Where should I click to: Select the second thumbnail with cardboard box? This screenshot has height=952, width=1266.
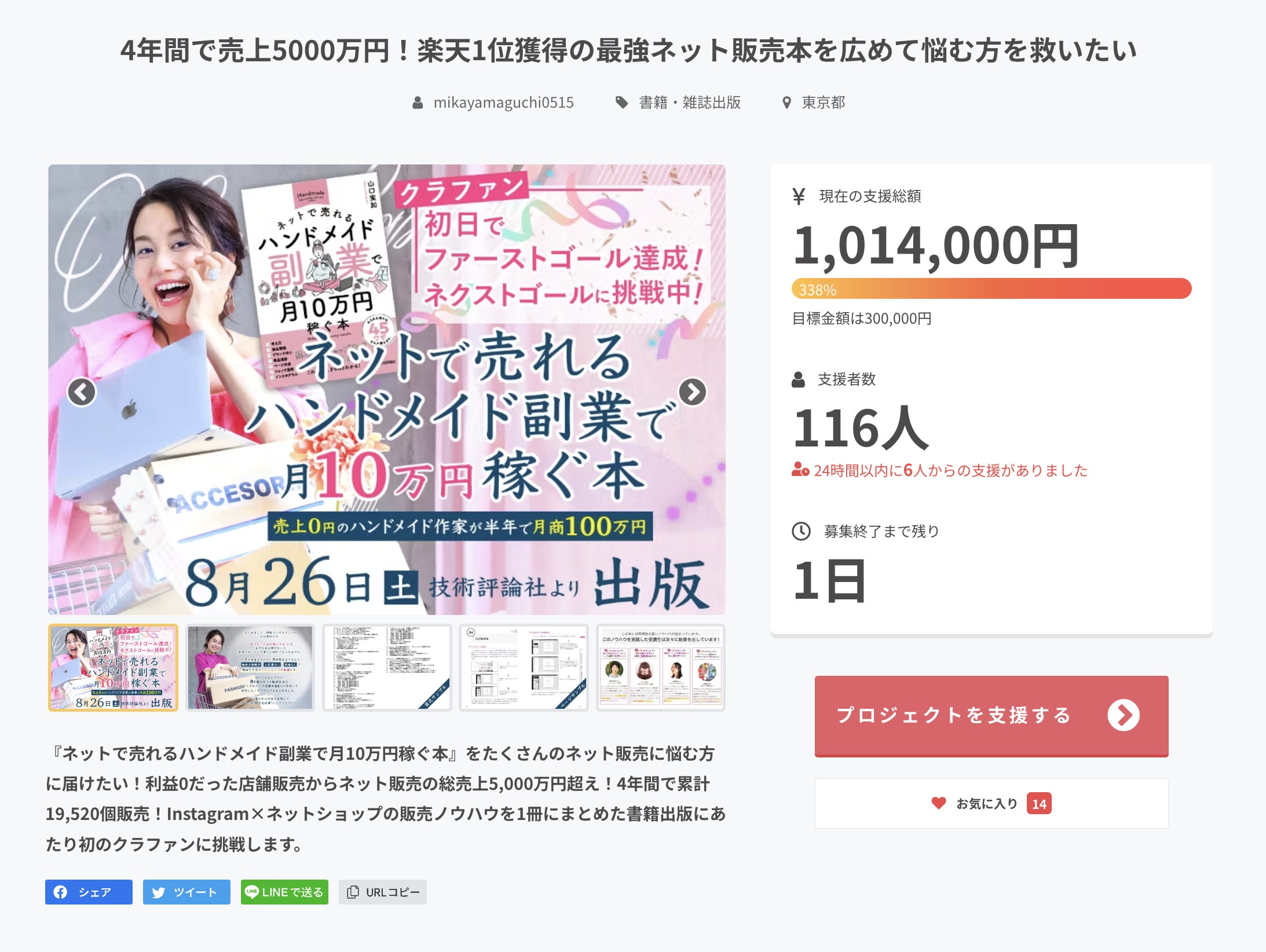[x=250, y=668]
